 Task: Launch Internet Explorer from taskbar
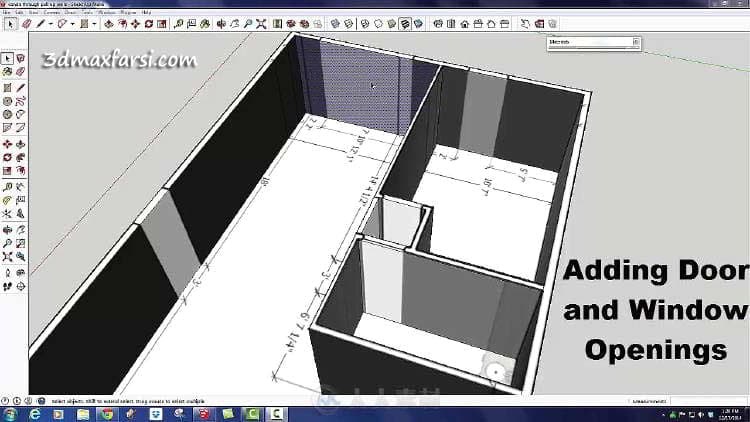pos(35,414)
